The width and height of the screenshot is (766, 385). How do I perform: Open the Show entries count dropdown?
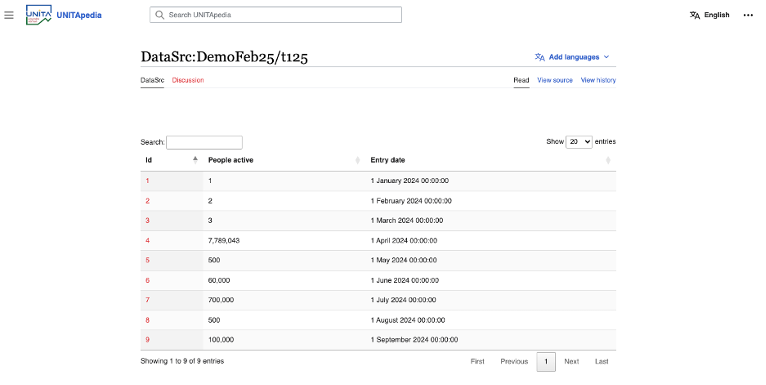[x=579, y=142]
